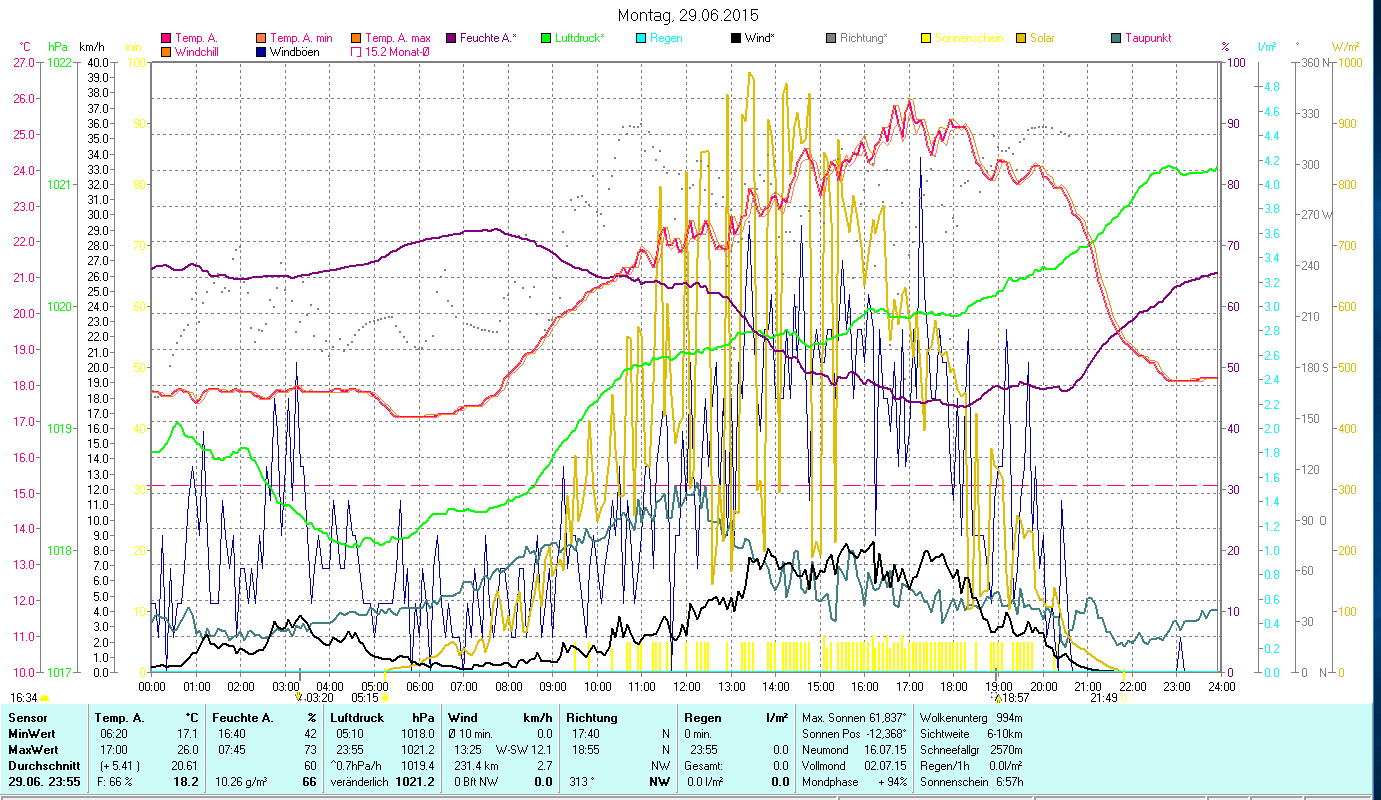Click the cyan Regen legend swatch
Screen dimensions: 1381x800
pos(641,38)
